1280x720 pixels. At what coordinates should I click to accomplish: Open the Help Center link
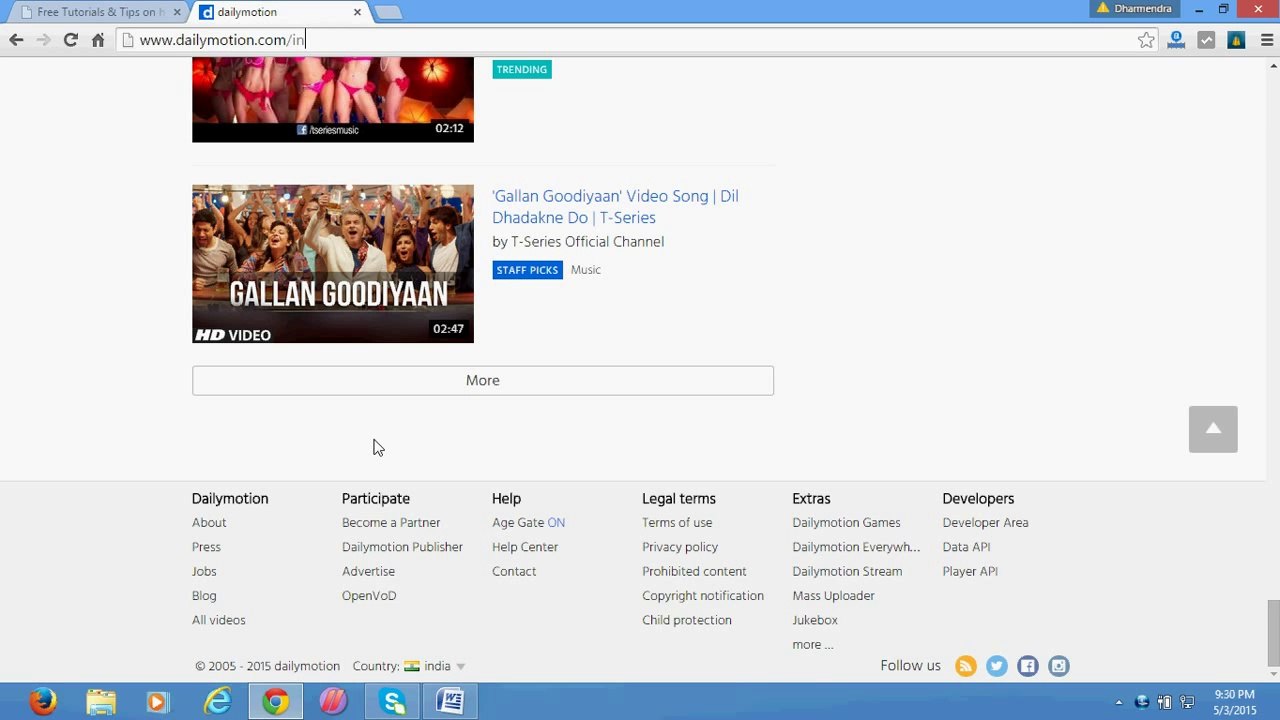click(x=525, y=547)
